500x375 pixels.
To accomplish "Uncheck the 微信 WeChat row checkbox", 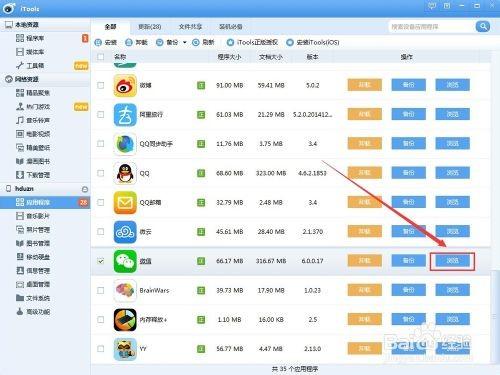I will click(x=100, y=261).
